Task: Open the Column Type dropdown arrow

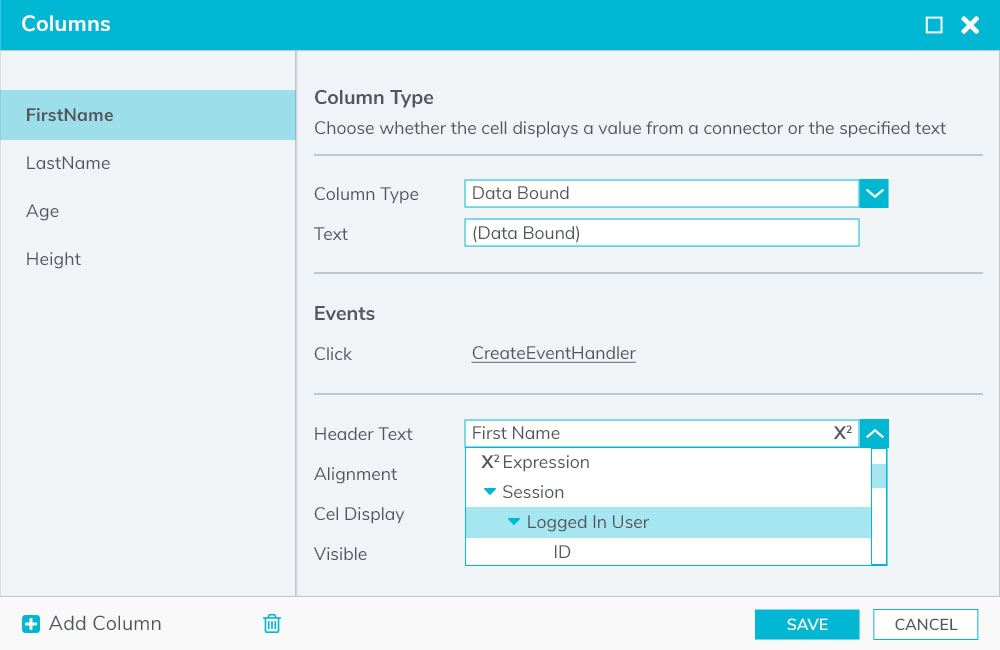Action: pos(874,193)
